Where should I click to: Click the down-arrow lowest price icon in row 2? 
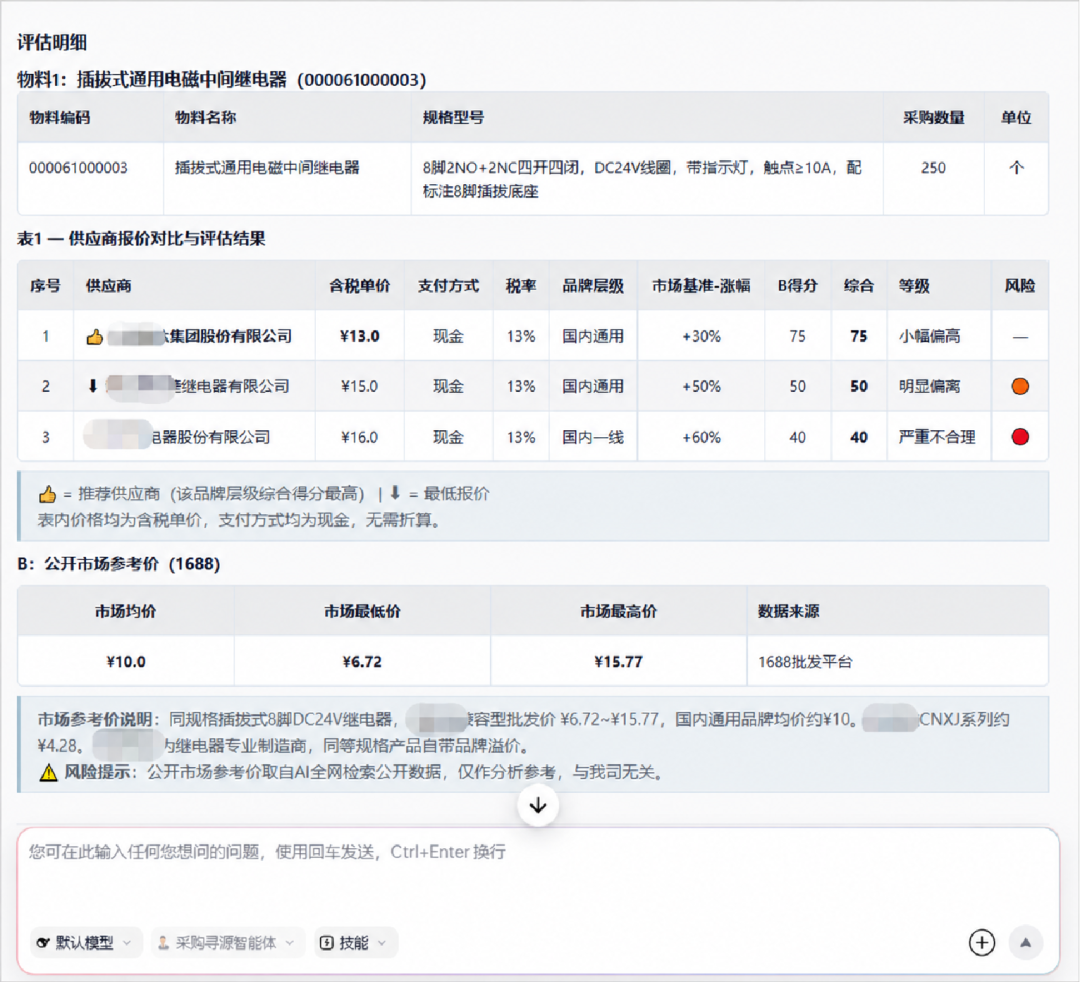click(x=93, y=386)
